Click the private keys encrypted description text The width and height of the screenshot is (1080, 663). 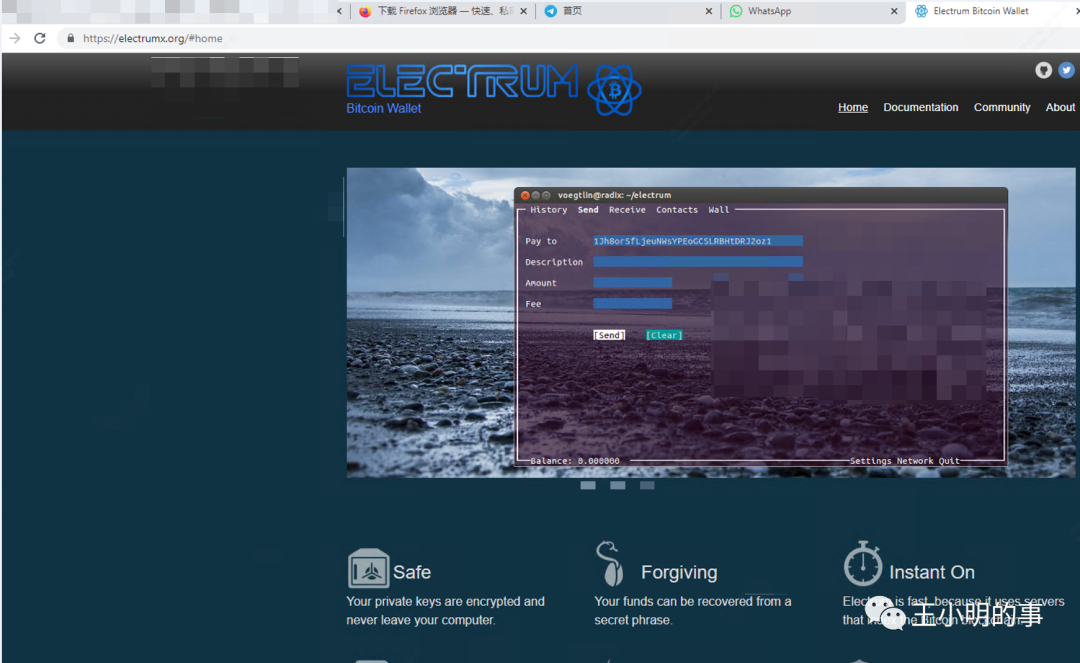[446, 611]
